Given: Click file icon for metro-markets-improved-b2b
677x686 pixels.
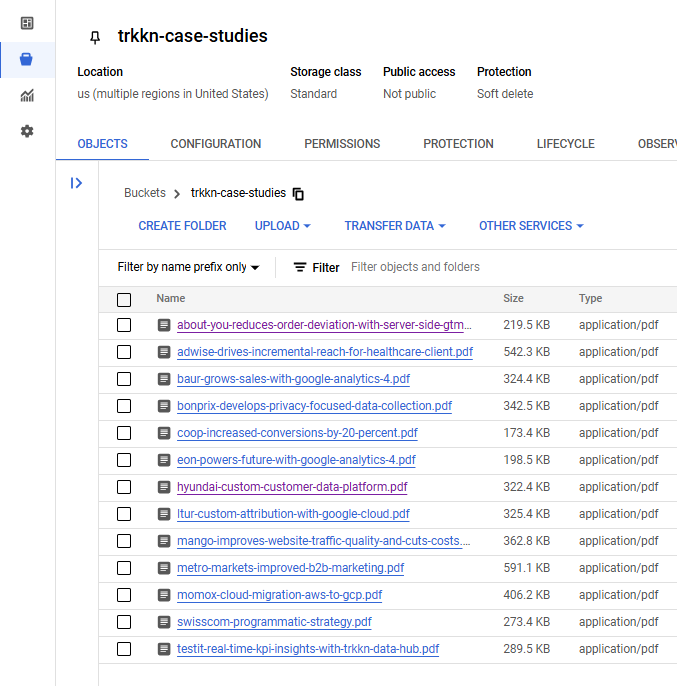Looking at the screenshot, I should pyautogui.click(x=164, y=568).
